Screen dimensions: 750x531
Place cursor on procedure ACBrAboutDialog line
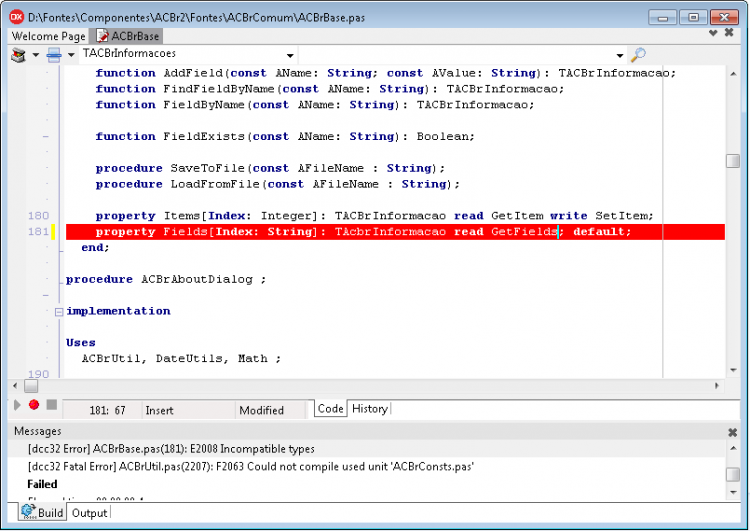pyautogui.click(x=165, y=279)
